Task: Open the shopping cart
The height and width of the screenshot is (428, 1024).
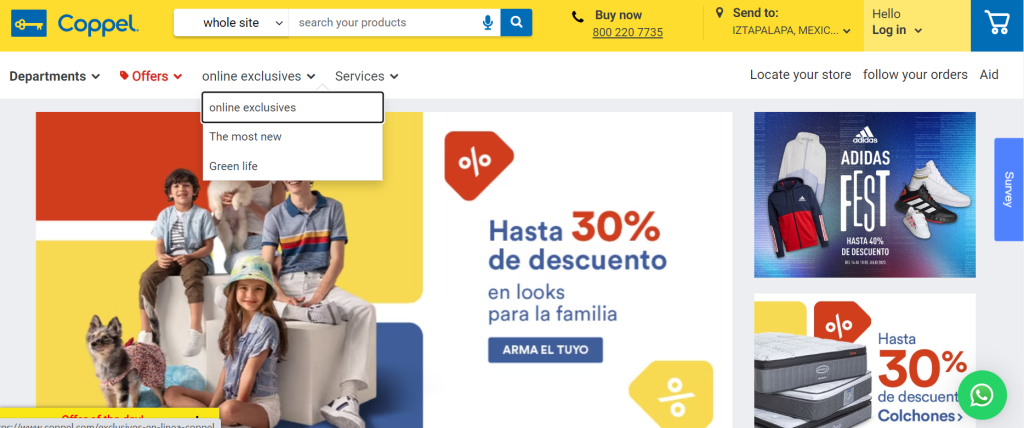Action: click(x=997, y=24)
